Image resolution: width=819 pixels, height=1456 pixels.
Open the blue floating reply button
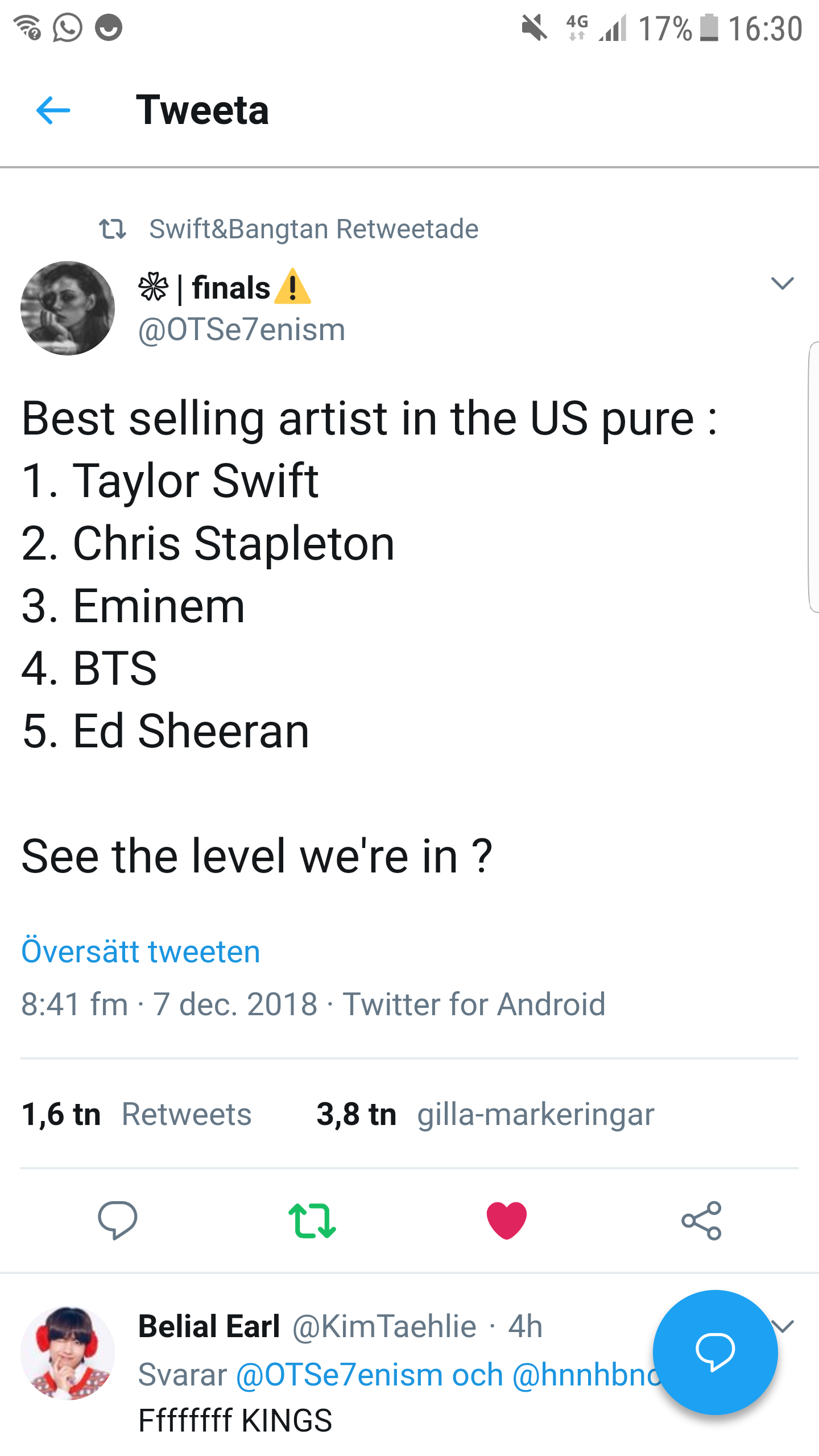[715, 1352]
